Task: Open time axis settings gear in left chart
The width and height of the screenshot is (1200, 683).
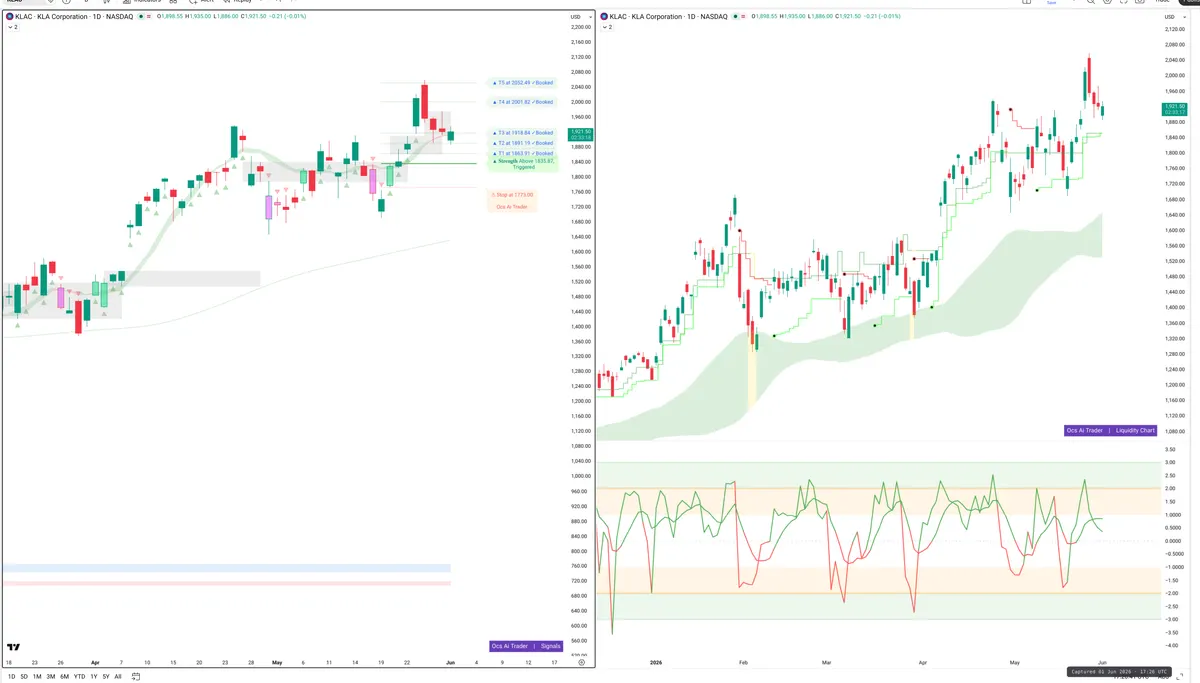Action: coord(582,661)
